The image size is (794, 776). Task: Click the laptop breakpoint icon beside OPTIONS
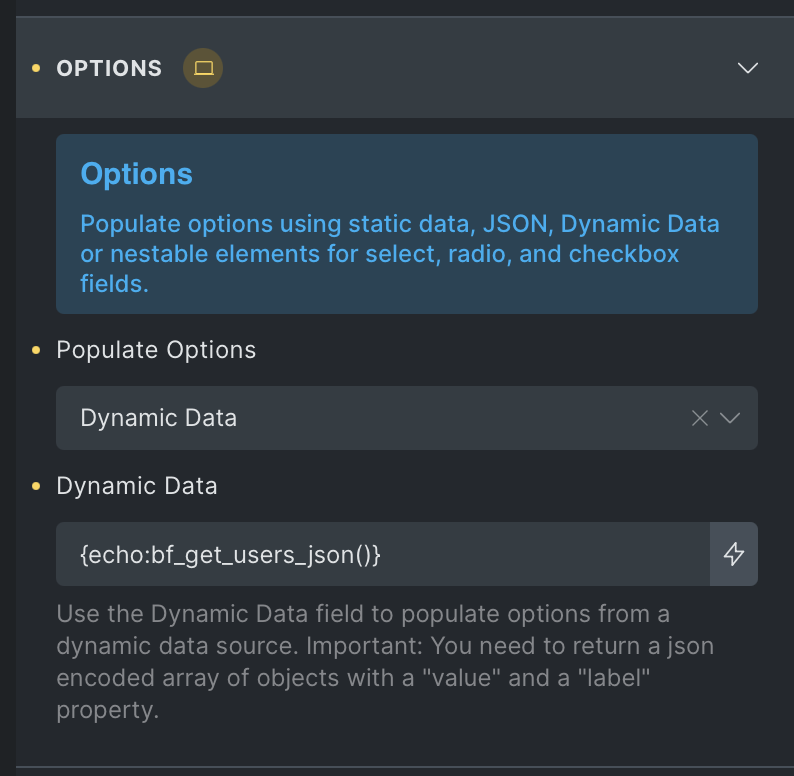(203, 68)
